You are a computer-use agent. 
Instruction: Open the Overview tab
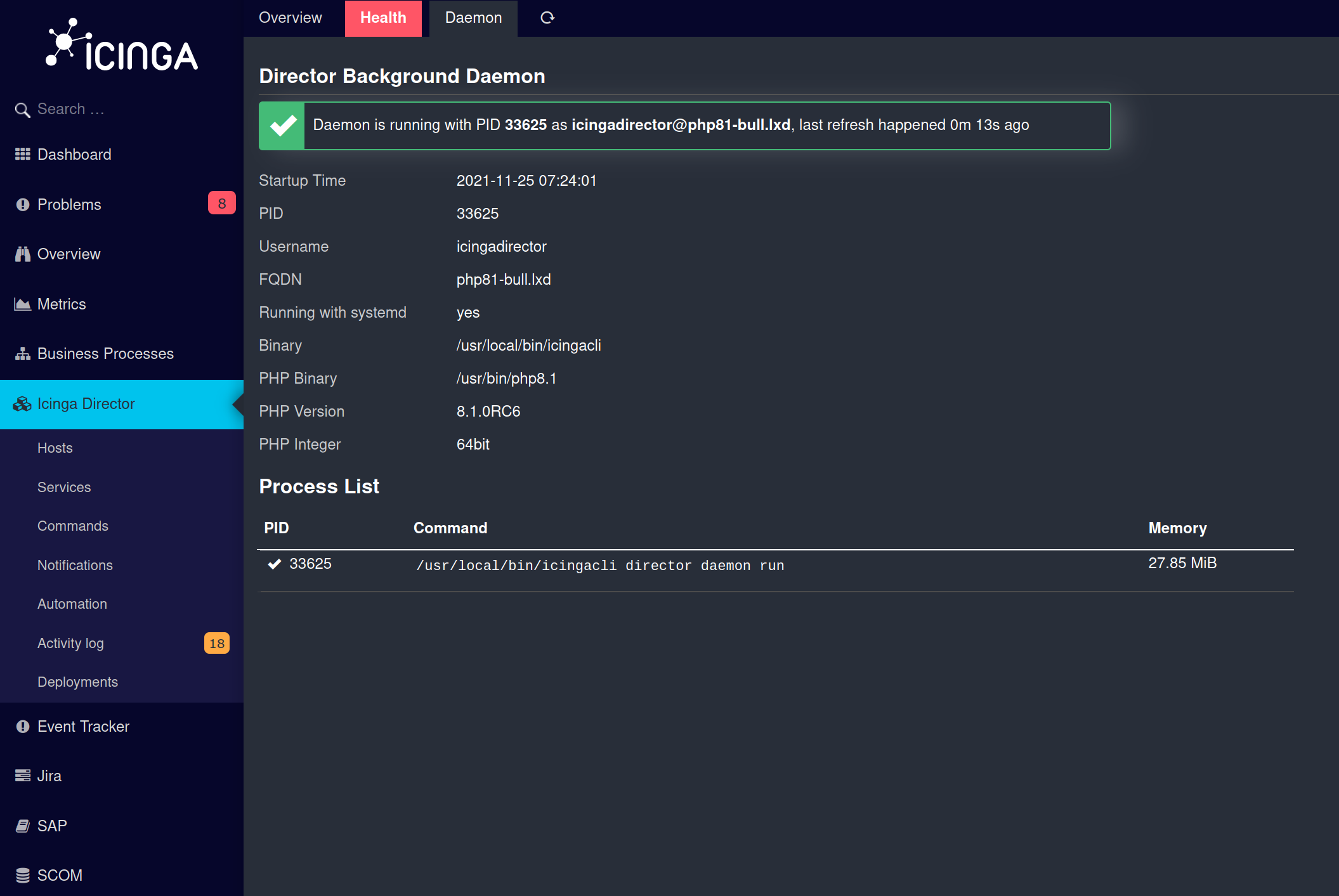coord(290,18)
